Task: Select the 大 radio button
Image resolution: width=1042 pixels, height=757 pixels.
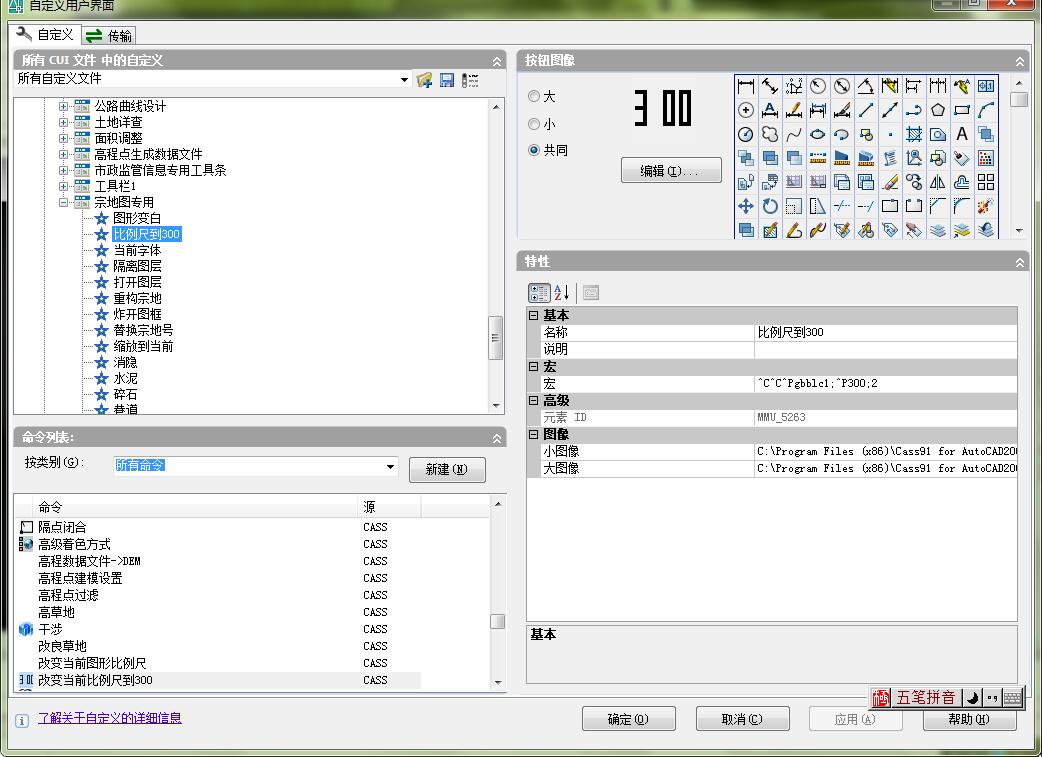Action: coord(534,97)
